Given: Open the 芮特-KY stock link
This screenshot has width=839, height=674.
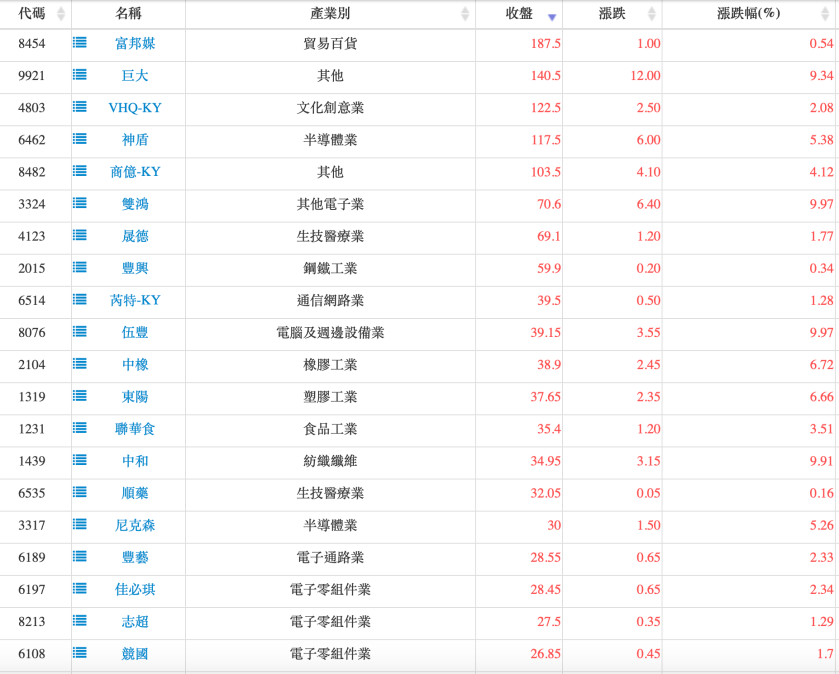Looking at the screenshot, I should coord(135,300).
